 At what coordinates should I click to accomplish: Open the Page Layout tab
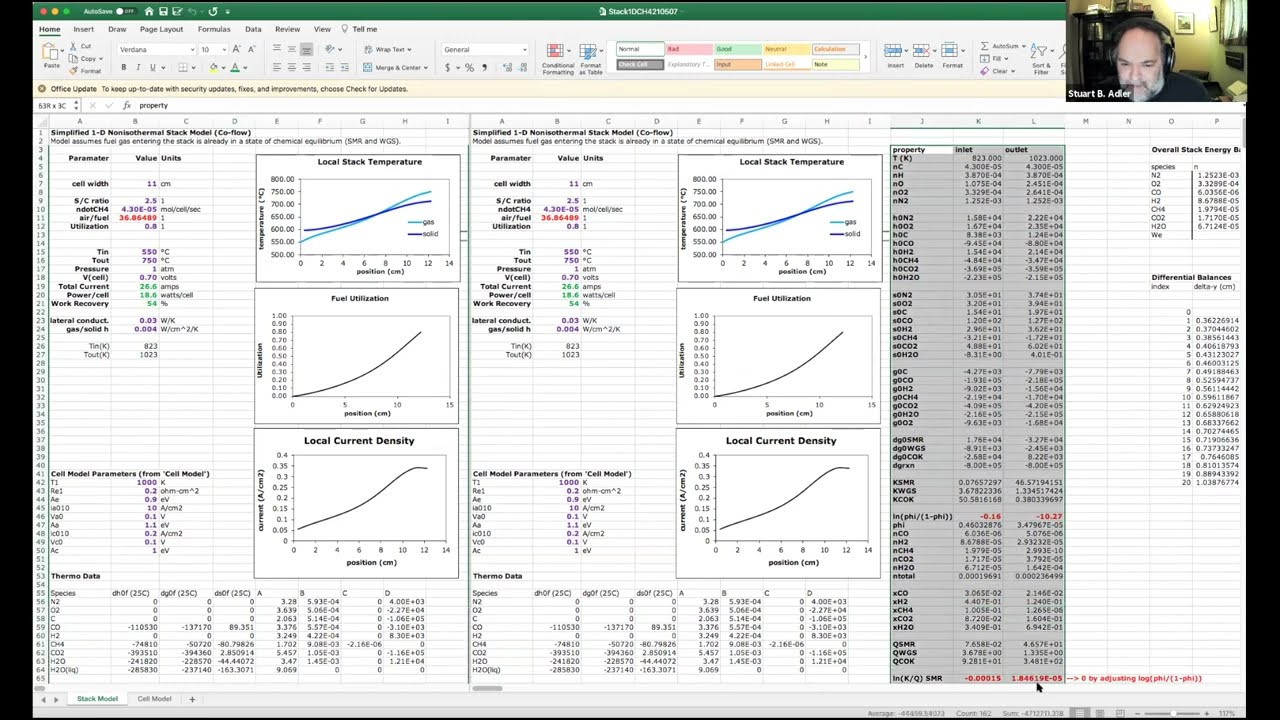(x=161, y=29)
